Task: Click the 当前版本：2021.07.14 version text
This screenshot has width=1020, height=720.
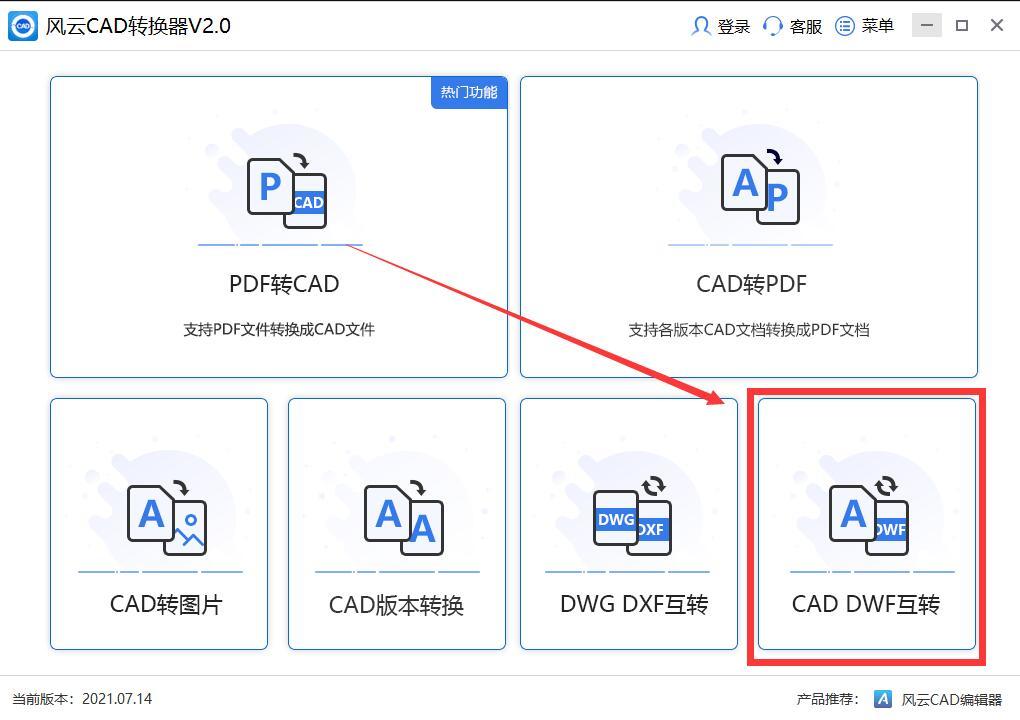Action: [82, 699]
